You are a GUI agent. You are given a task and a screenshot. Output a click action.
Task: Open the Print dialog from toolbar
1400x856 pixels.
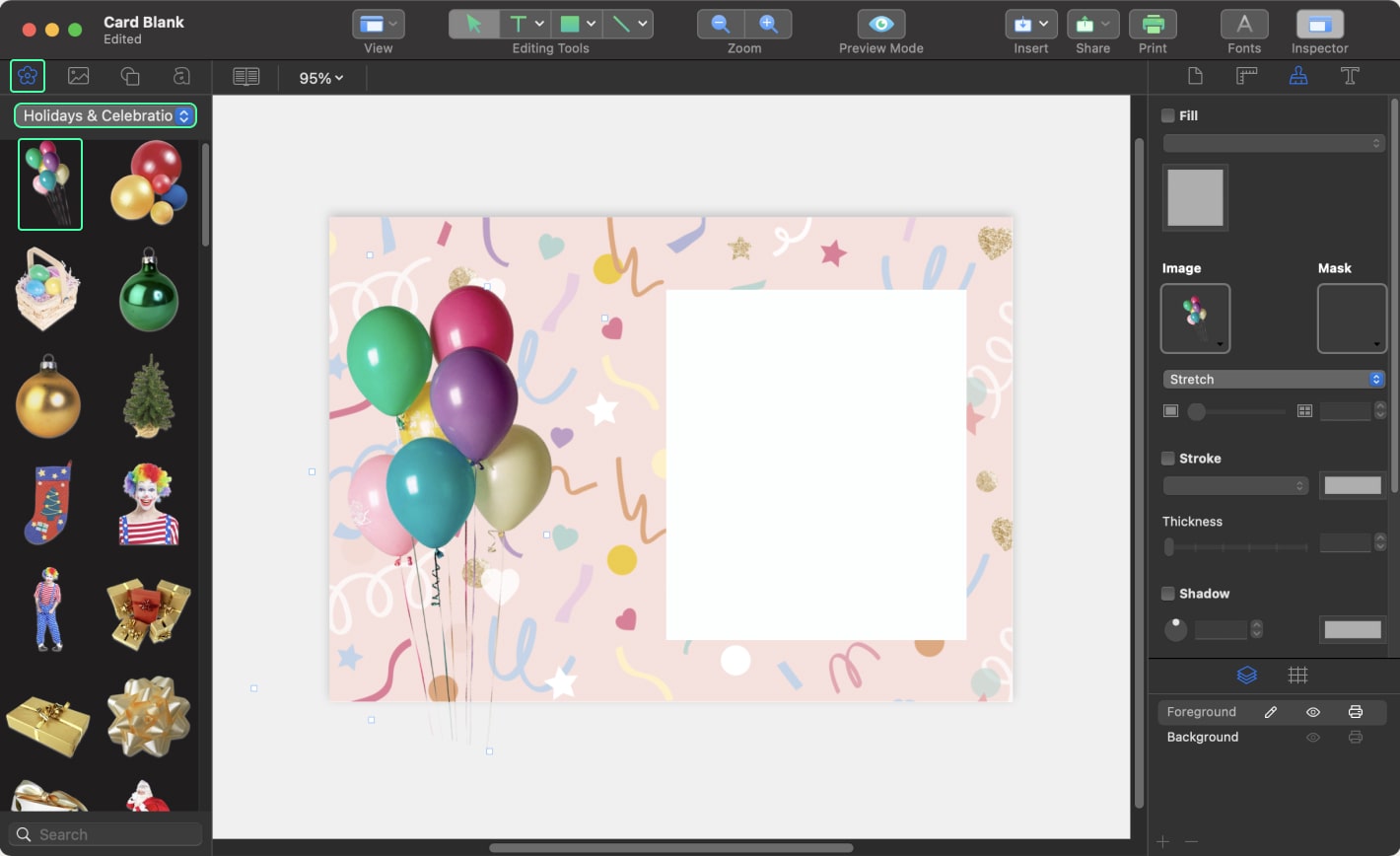click(1152, 24)
